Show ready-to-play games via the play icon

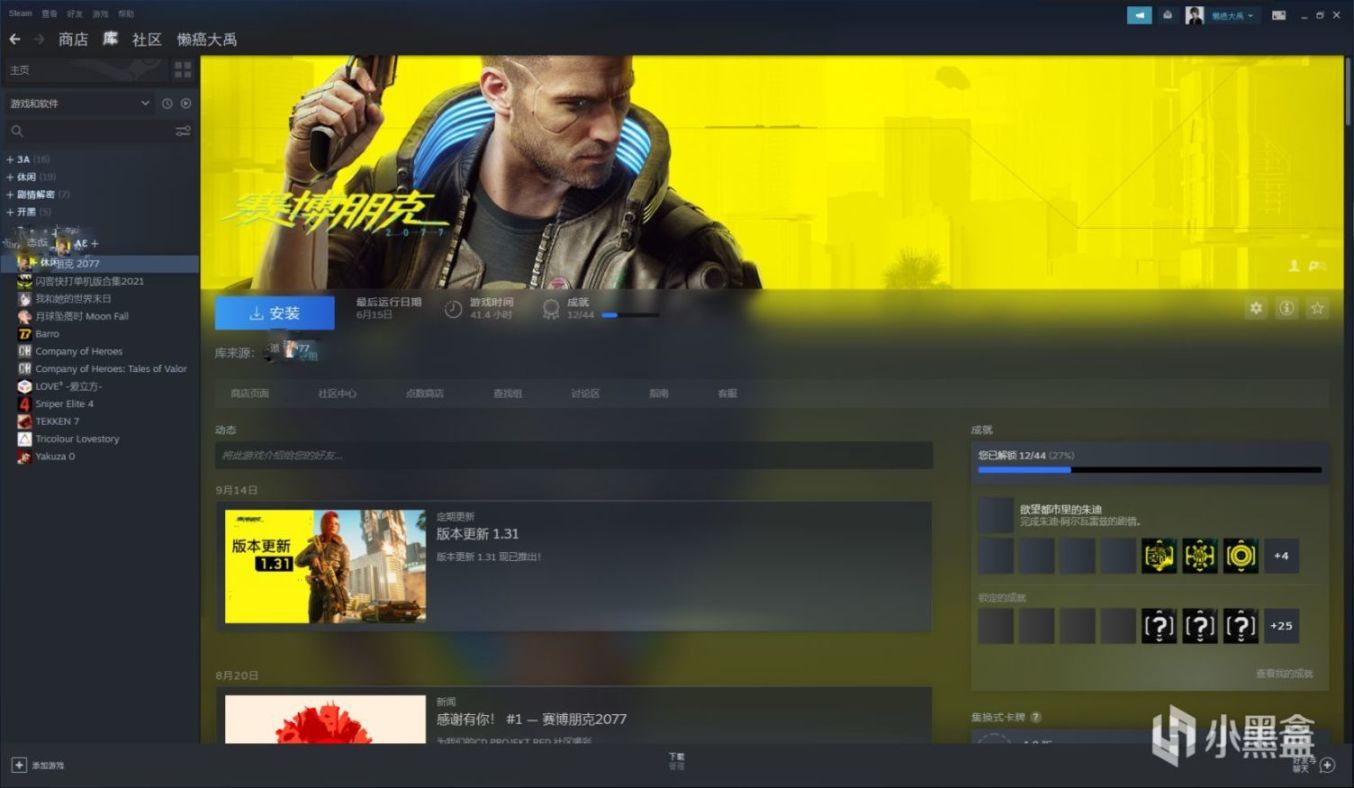point(186,103)
